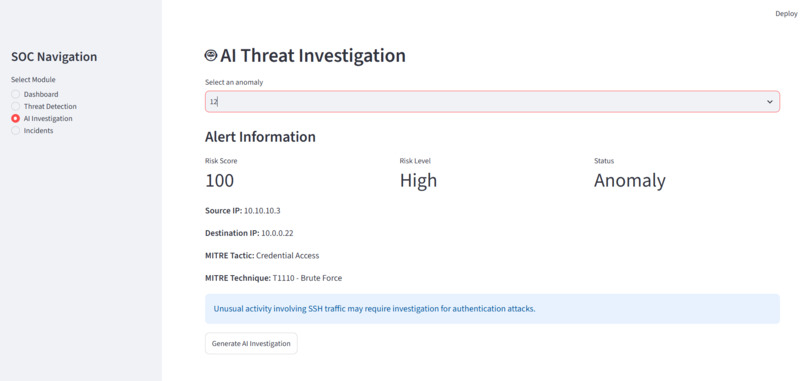Image resolution: width=806 pixels, height=381 pixels.
Task: Click the emoji icon beside AI Threat Investigation
Action: pos(211,55)
